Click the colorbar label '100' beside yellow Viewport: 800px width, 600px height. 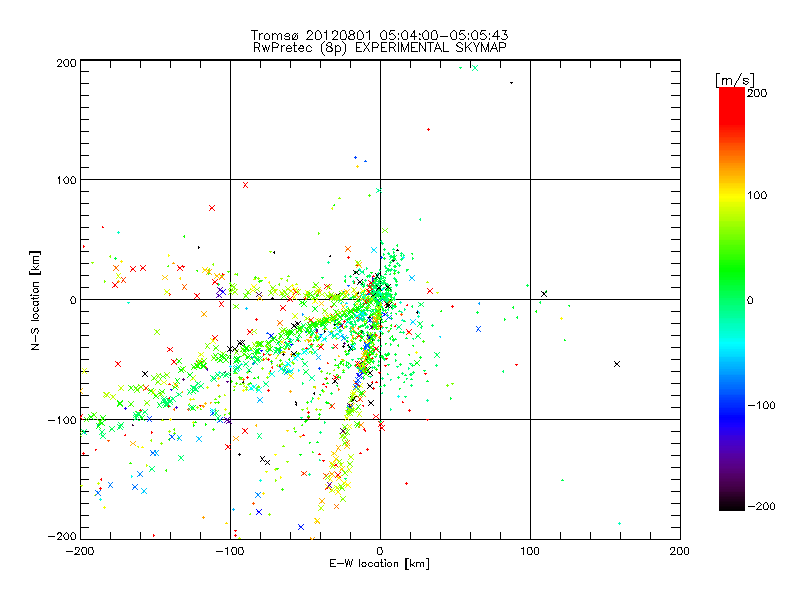point(757,195)
